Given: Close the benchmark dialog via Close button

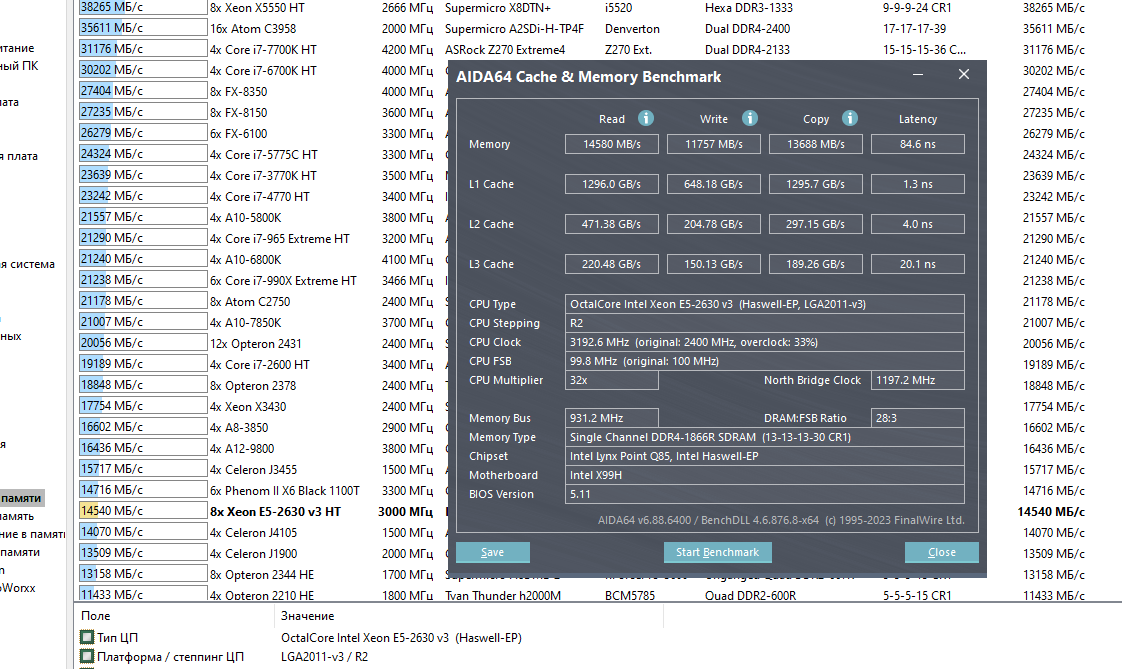Looking at the screenshot, I should coord(941,552).
